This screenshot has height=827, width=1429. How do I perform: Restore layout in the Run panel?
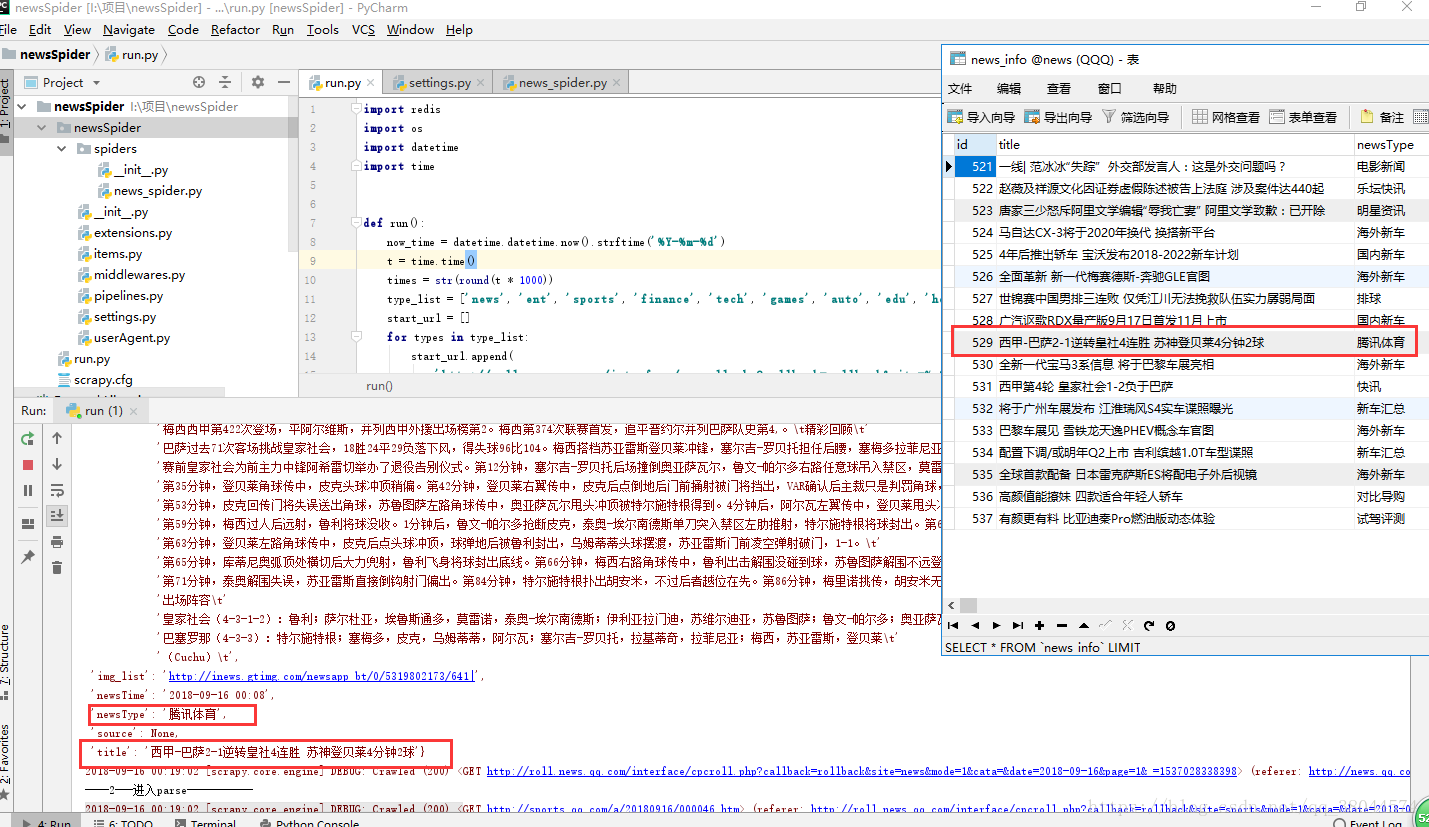27,523
